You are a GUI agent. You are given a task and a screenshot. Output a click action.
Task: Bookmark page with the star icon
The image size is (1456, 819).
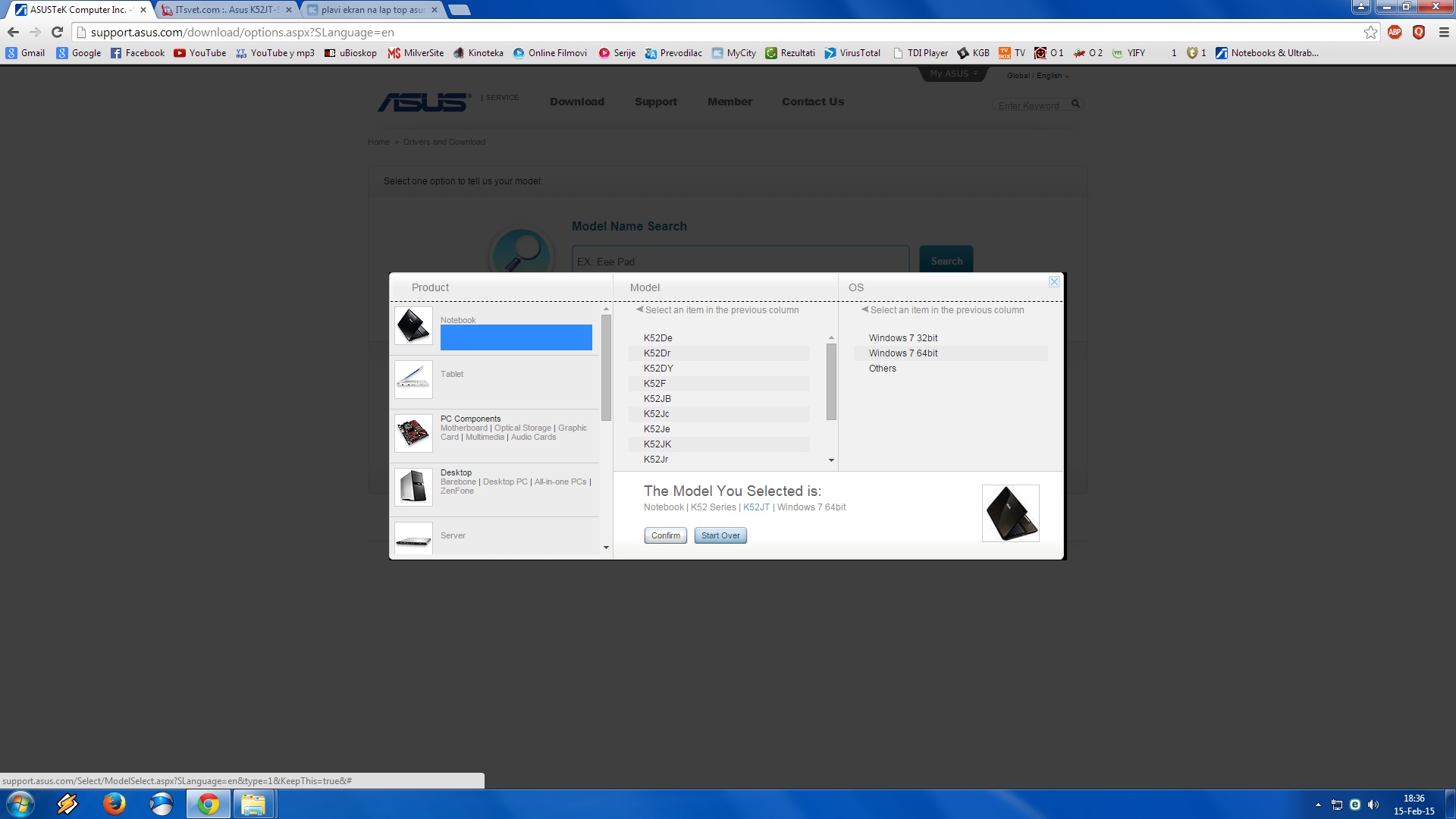[1370, 32]
